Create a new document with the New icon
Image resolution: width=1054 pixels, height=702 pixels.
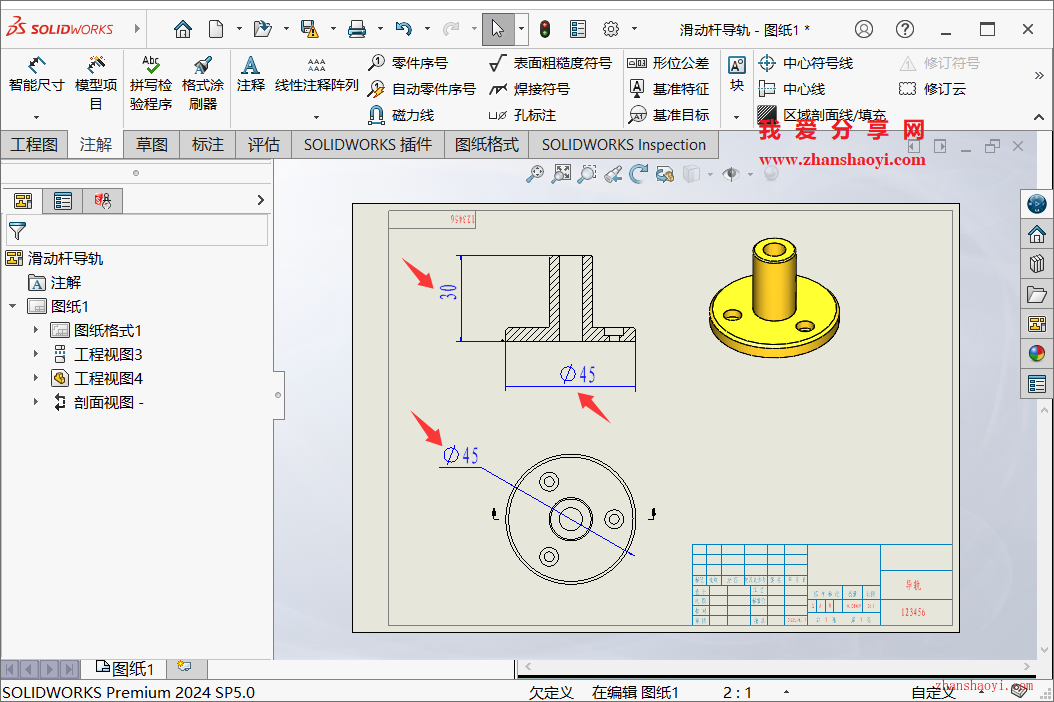[x=216, y=29]
